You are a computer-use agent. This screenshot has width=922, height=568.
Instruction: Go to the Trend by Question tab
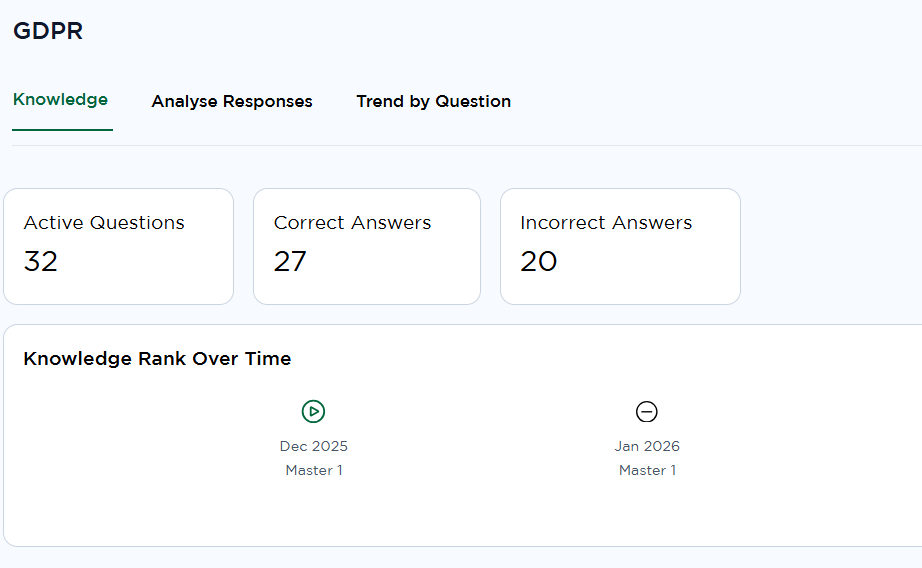(433, 101)
